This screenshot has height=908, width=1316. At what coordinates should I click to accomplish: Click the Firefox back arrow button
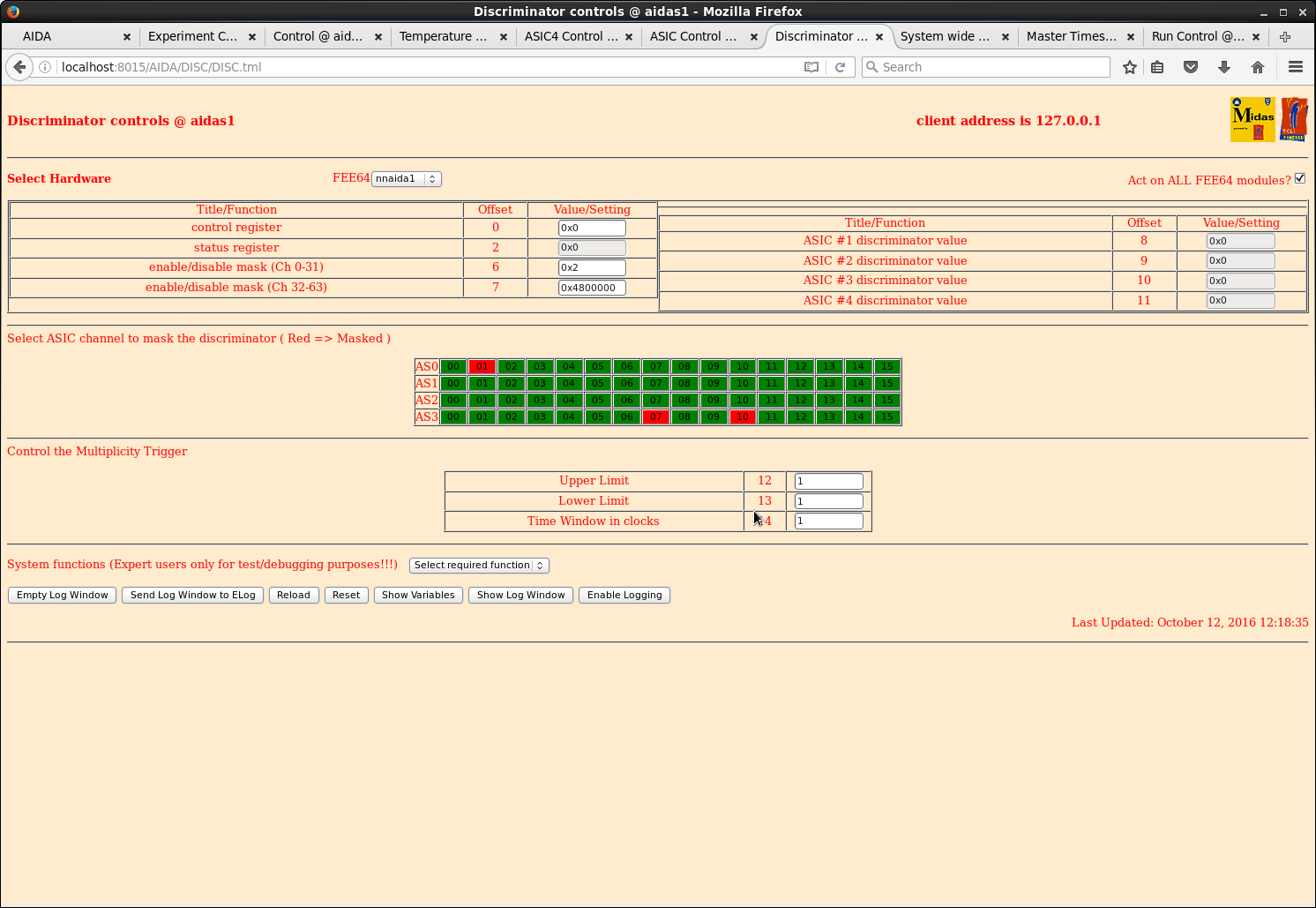pos(19,67)
